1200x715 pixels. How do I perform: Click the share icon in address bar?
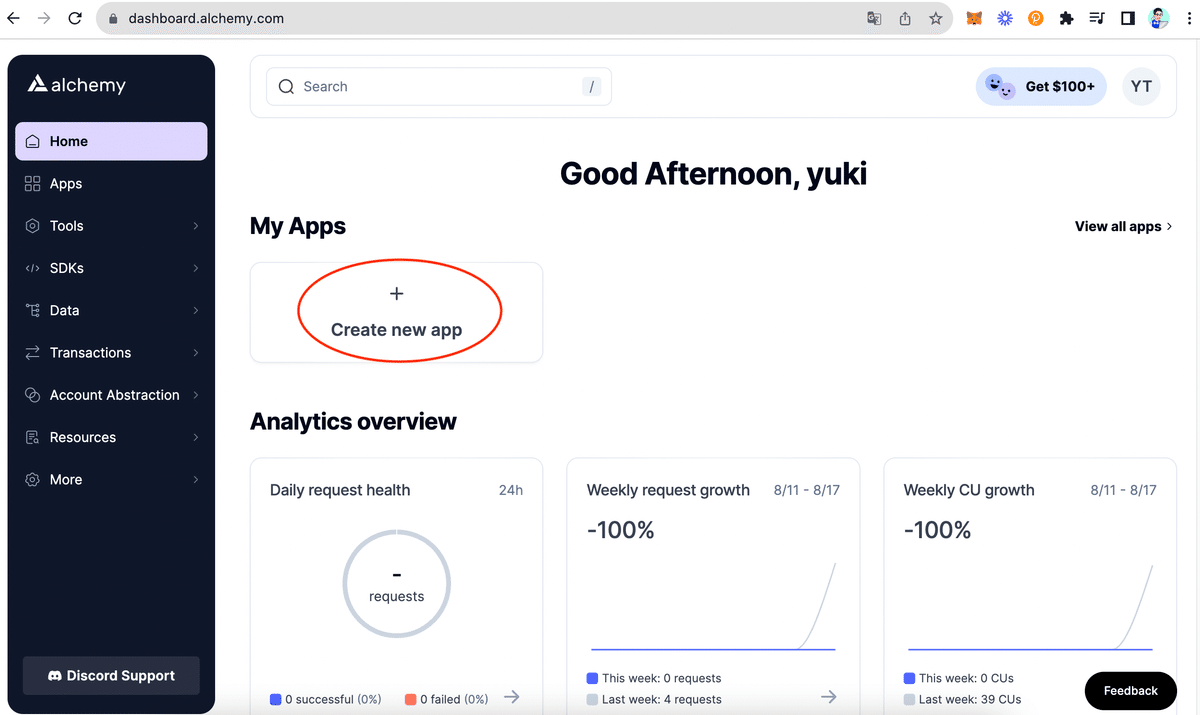click(x=905, y=18)
